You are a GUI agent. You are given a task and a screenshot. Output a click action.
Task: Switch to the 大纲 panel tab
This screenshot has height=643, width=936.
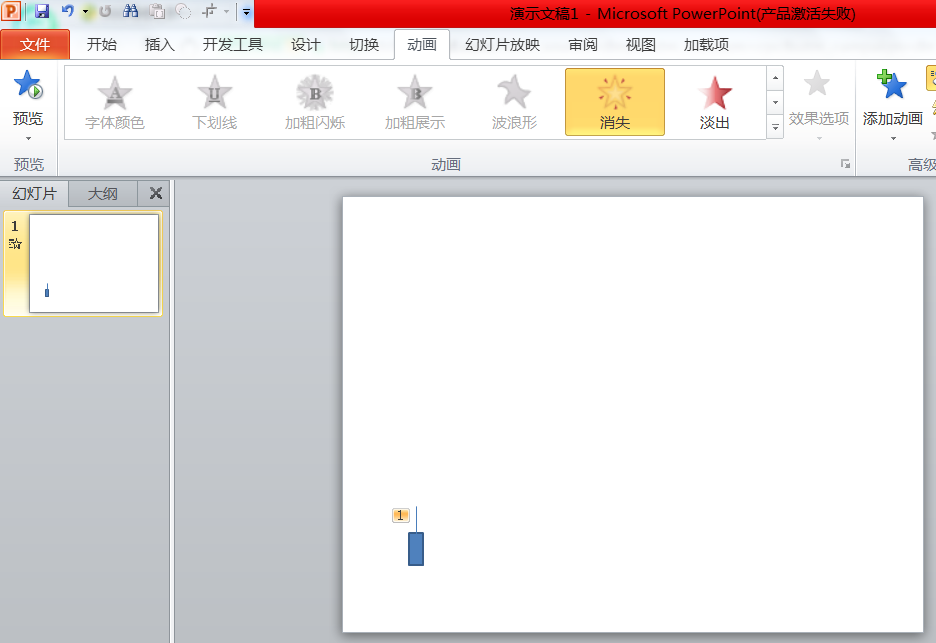click(103, 193)
